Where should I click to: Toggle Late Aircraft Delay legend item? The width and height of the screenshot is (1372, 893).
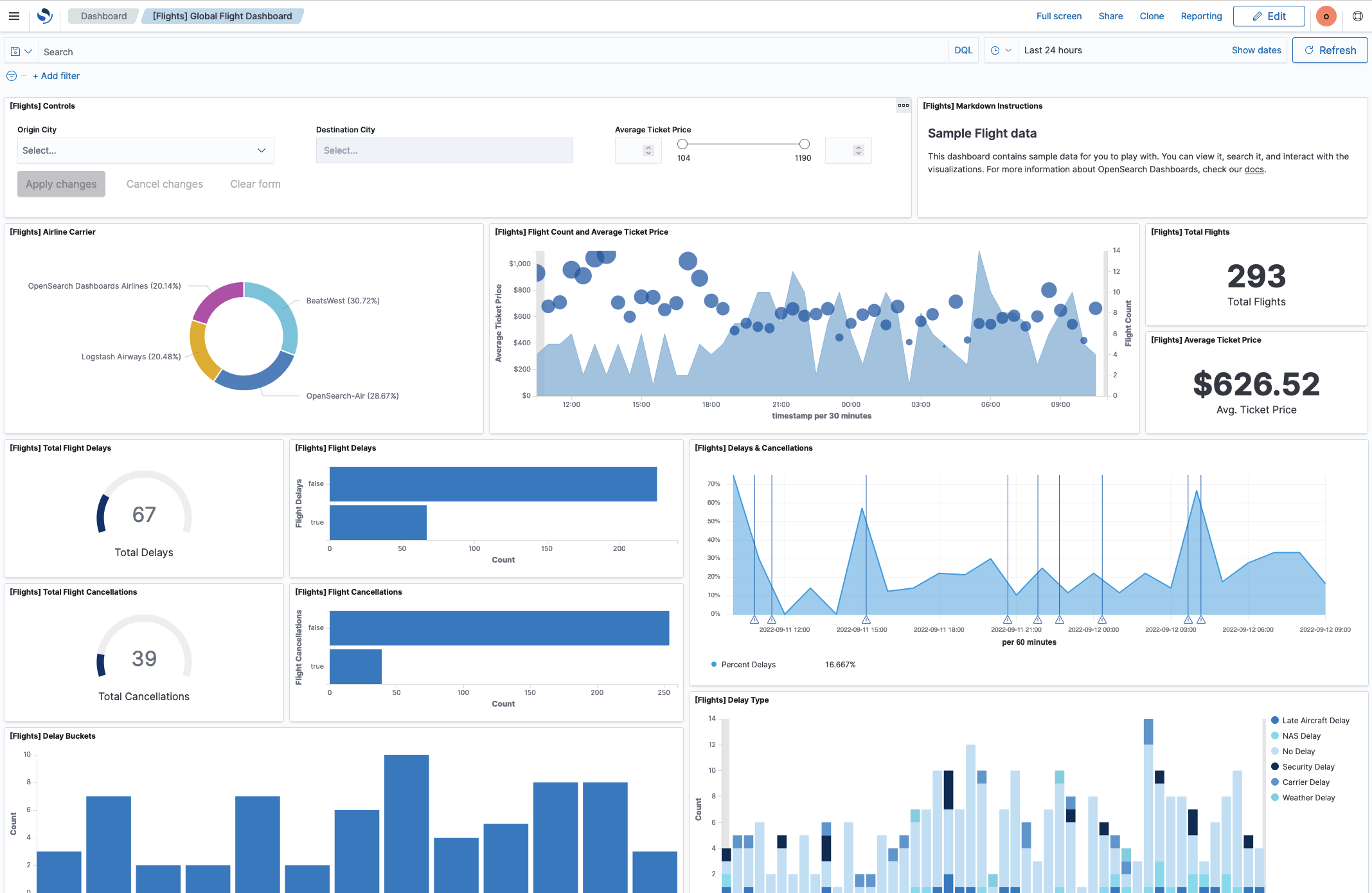pos(1310,721)
